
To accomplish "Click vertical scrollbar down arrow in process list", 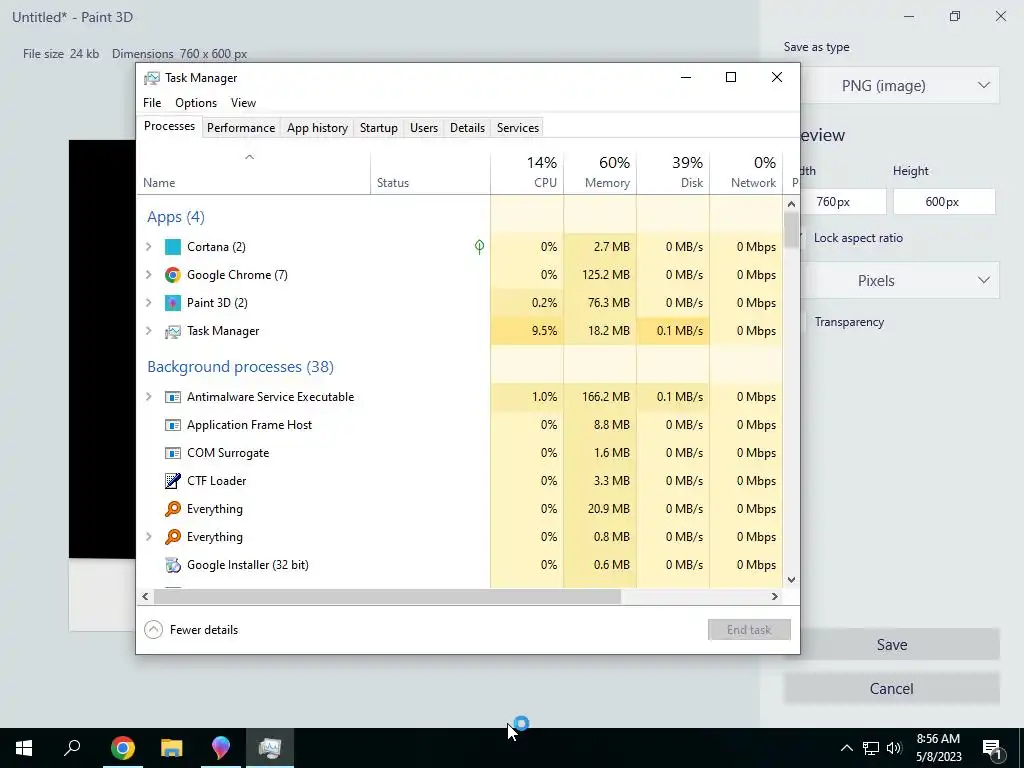I will pos(792,580).
